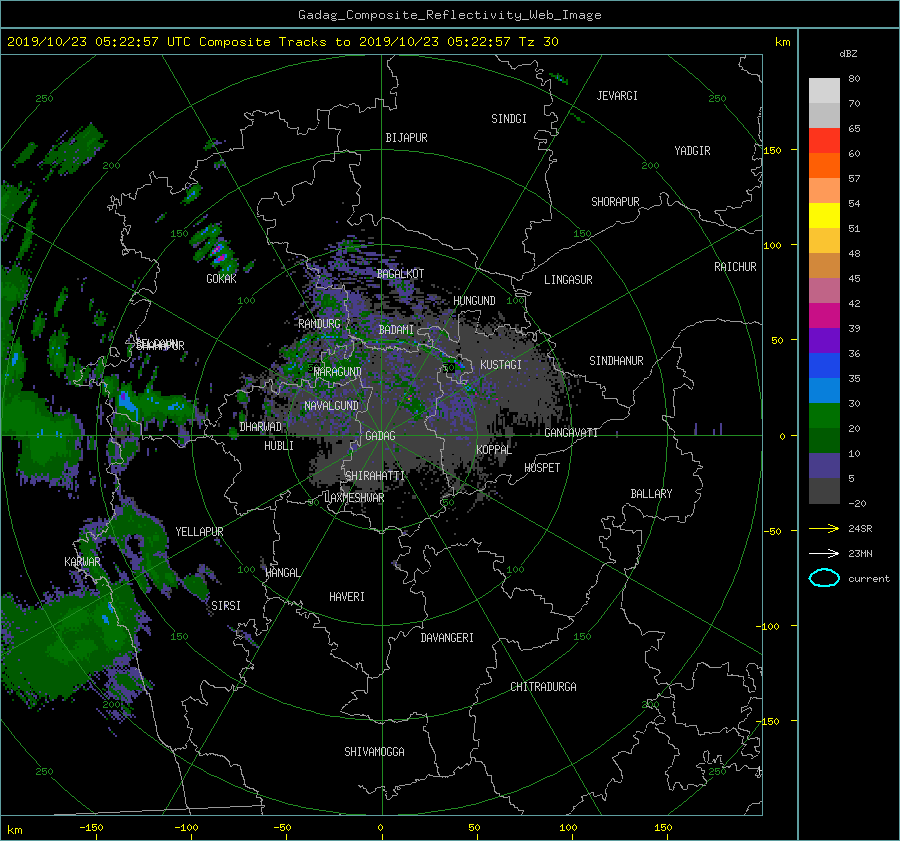Click the LAXMESHWAR city label

pos(354,498)
